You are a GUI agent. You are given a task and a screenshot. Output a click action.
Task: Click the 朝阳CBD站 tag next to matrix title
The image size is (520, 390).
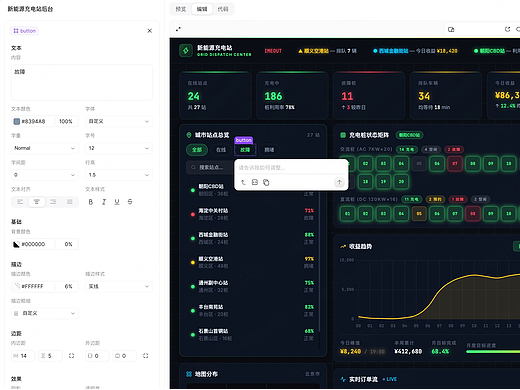coord(409,135)
